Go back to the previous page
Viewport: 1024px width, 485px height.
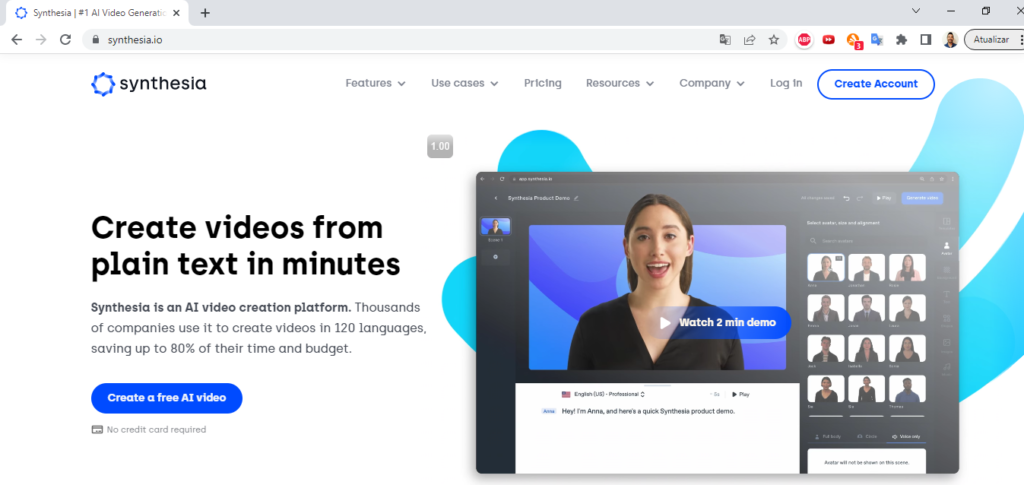coord(17,40)
